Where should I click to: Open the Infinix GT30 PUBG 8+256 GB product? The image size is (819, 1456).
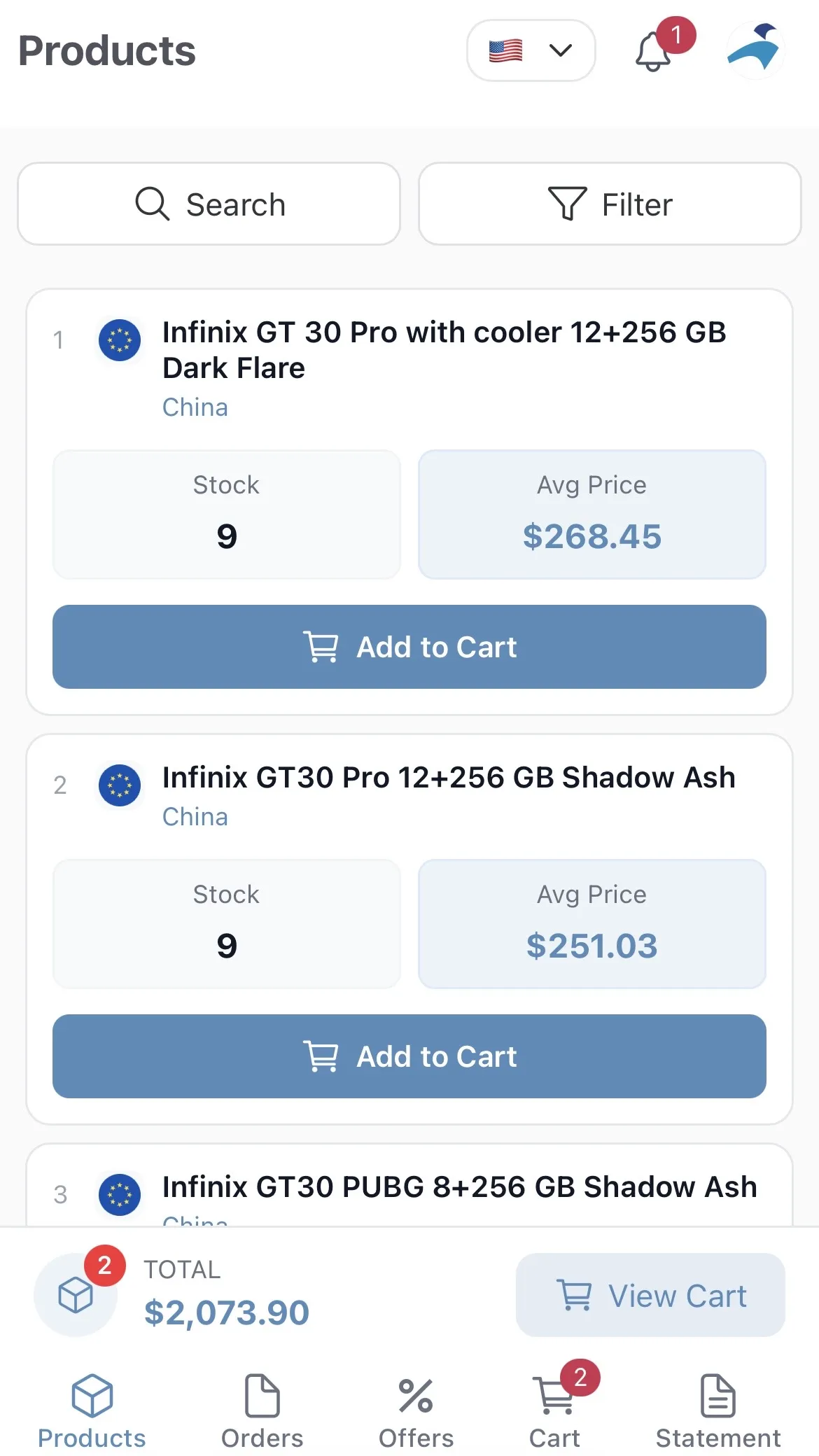[459, 1187]
